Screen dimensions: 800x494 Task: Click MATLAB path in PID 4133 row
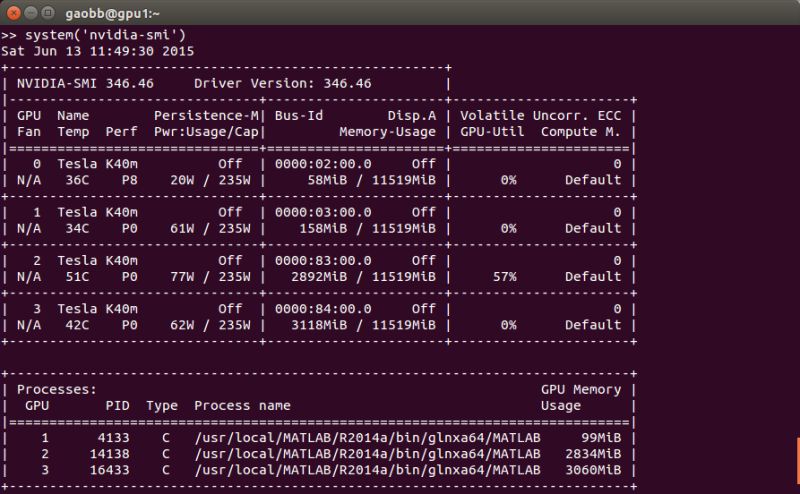[367, 438]
